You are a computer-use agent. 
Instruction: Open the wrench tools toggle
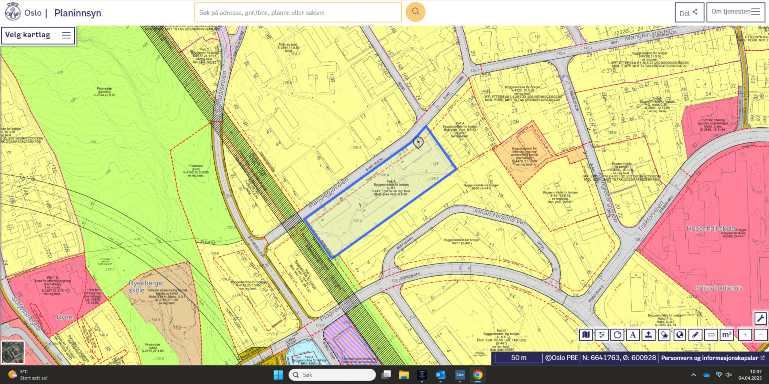coord(760,318)
